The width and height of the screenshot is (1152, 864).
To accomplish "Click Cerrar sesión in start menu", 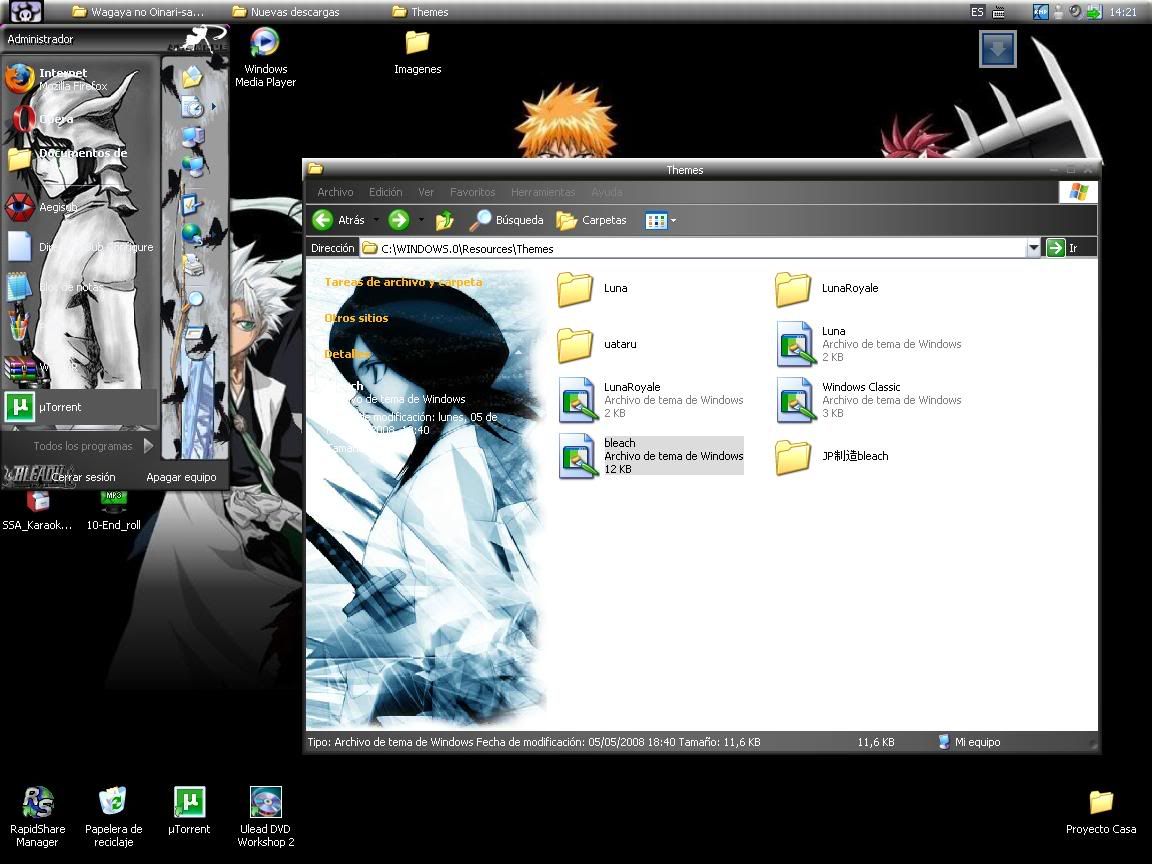I will coord(83,477).
